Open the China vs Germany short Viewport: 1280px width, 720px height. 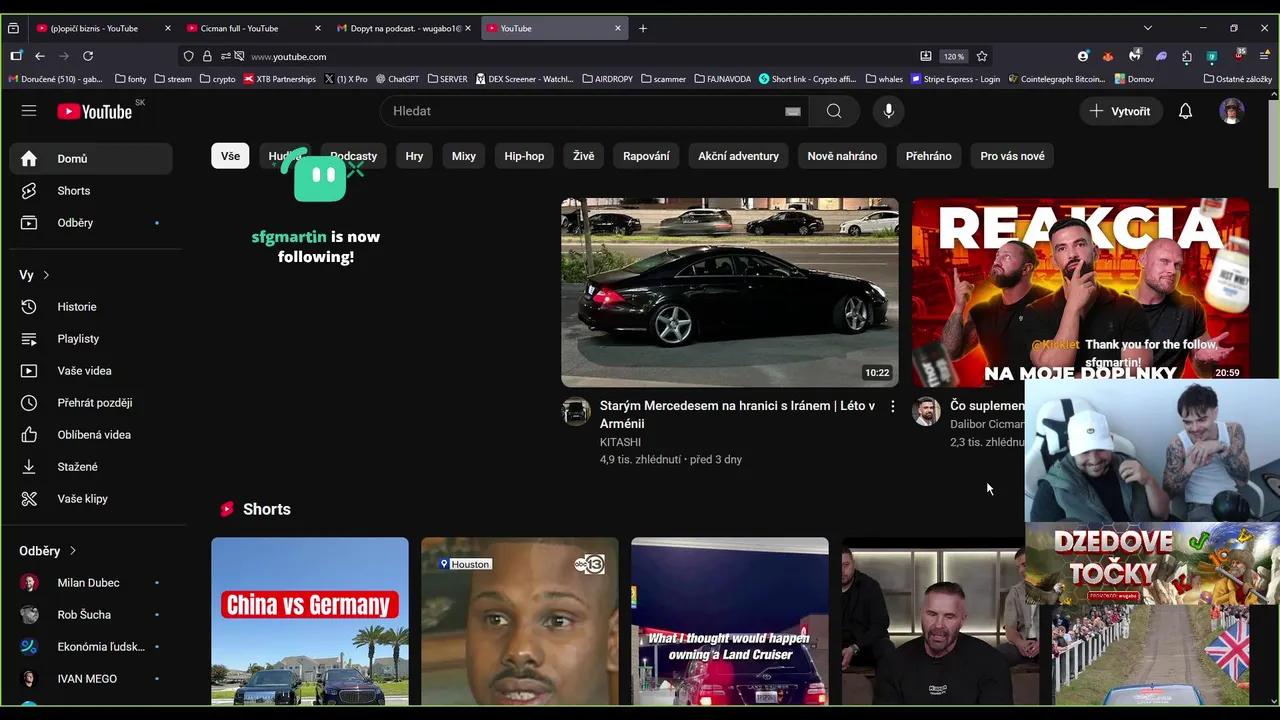point(310,621)
